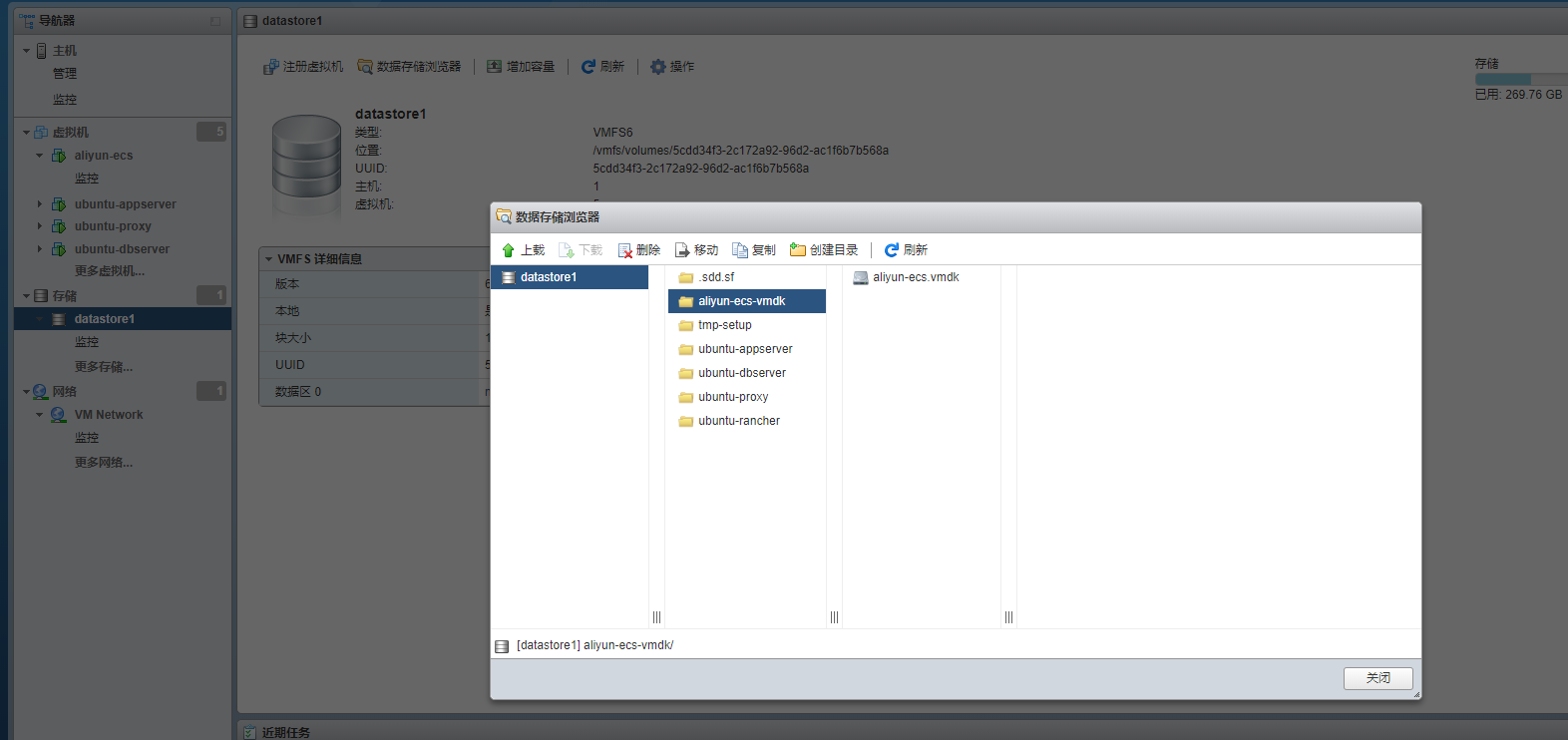The image size is (1568, 740).
Task: Collapse the Virtual Machines (虚拟机) navigator group
Action: [x=26, y=133]
